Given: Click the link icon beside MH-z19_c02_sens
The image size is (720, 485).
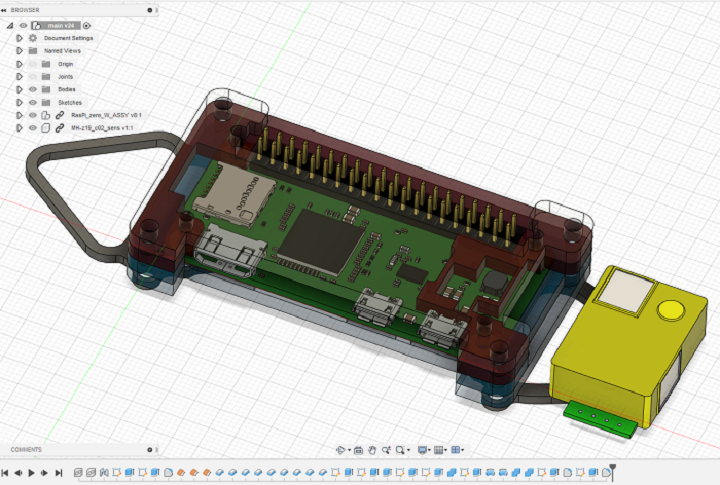Looking at the screenshot, I should (60, 128).
